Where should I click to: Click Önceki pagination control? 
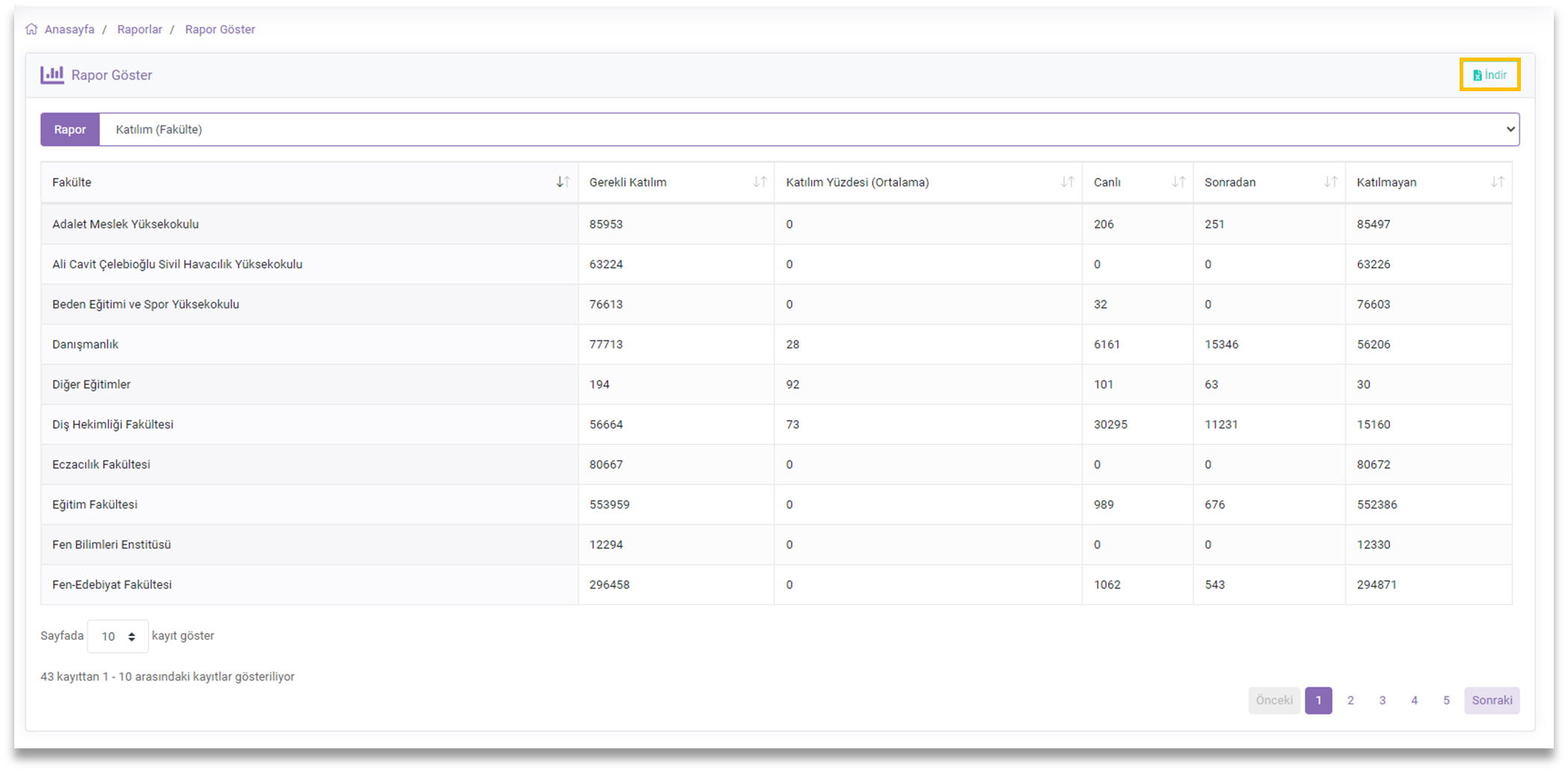[x=1274, y=700]
